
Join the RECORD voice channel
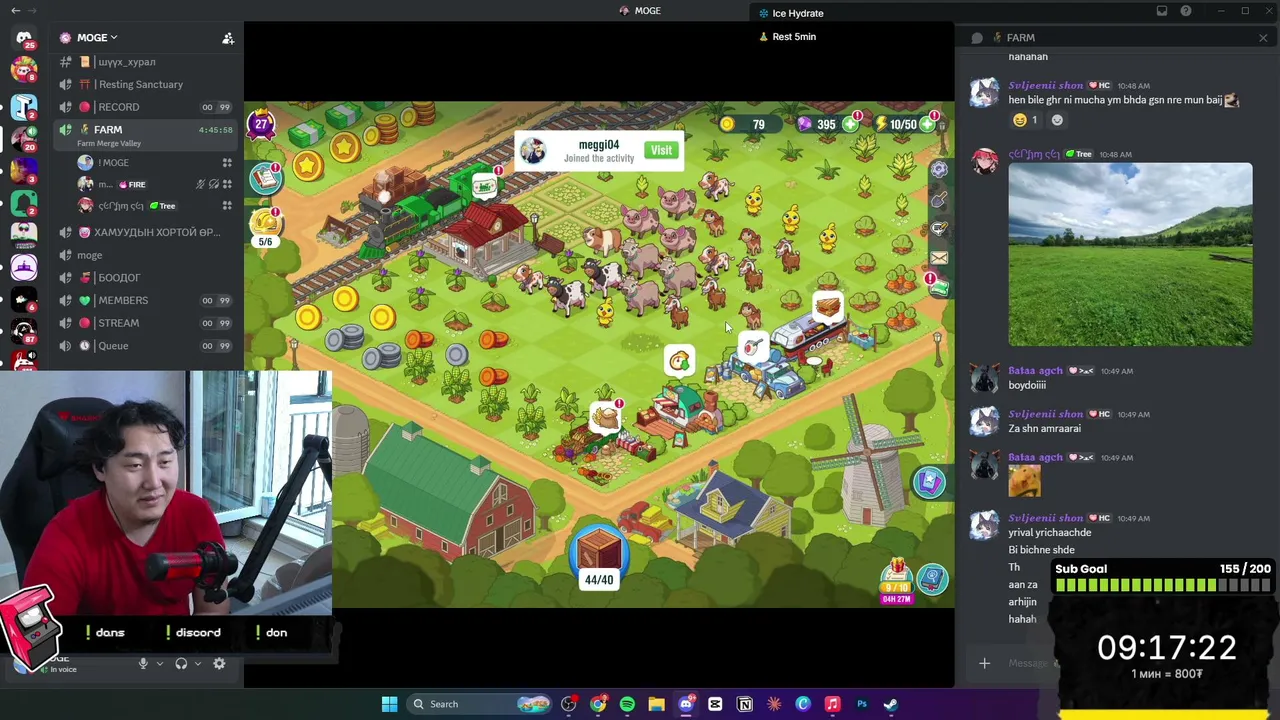point(148,107)
